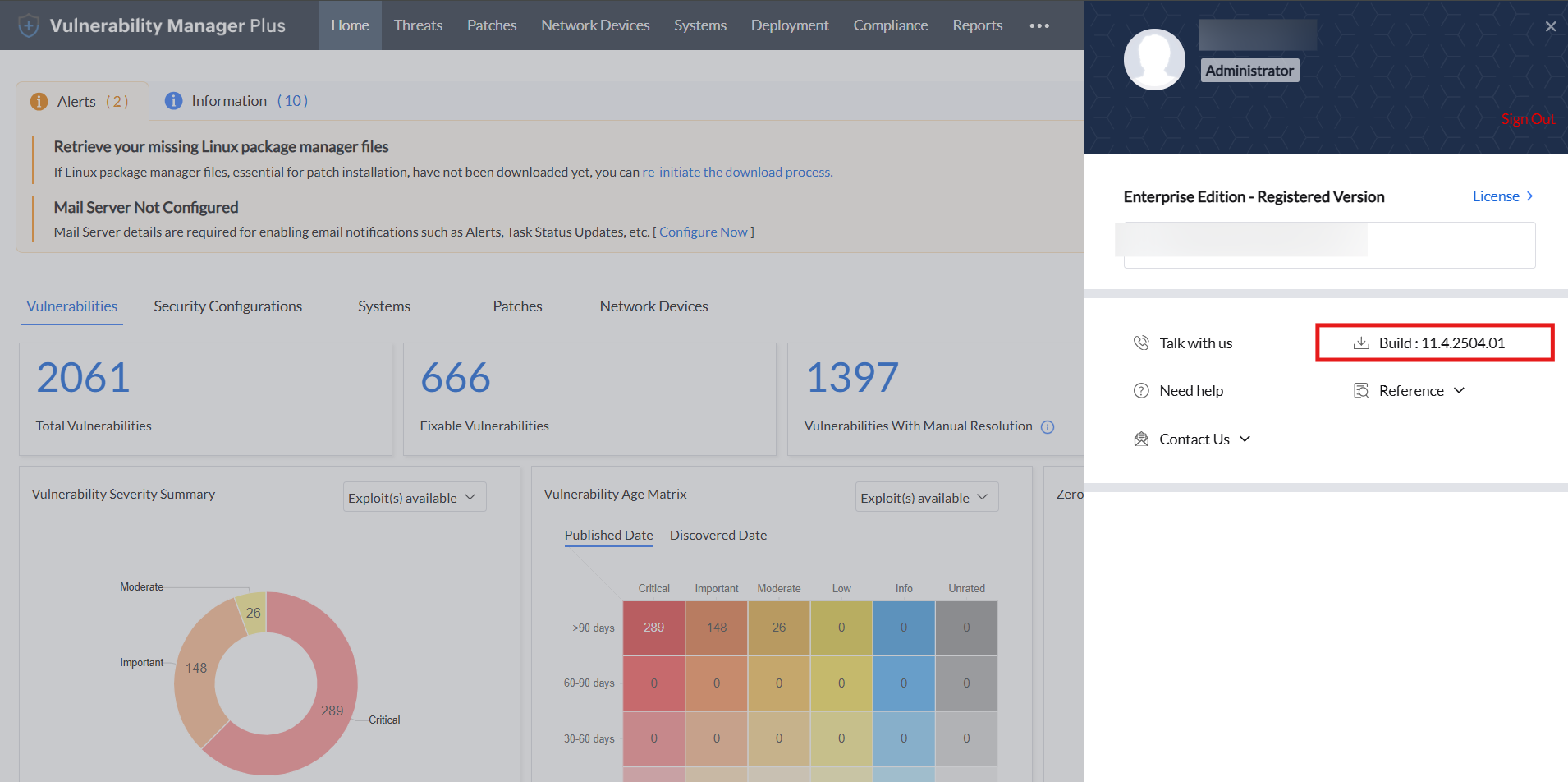The image size is (1568, 782).
Task: Click the Important segment of donut chart
Action: (197, 669)
